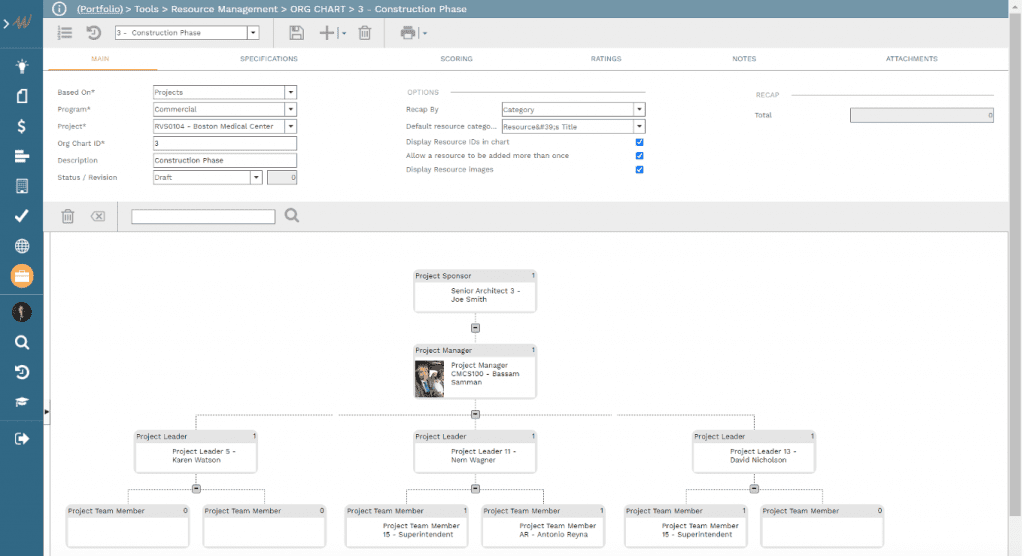Toggle Display Resource IDs in chart checkbox

tap(639, 142)
